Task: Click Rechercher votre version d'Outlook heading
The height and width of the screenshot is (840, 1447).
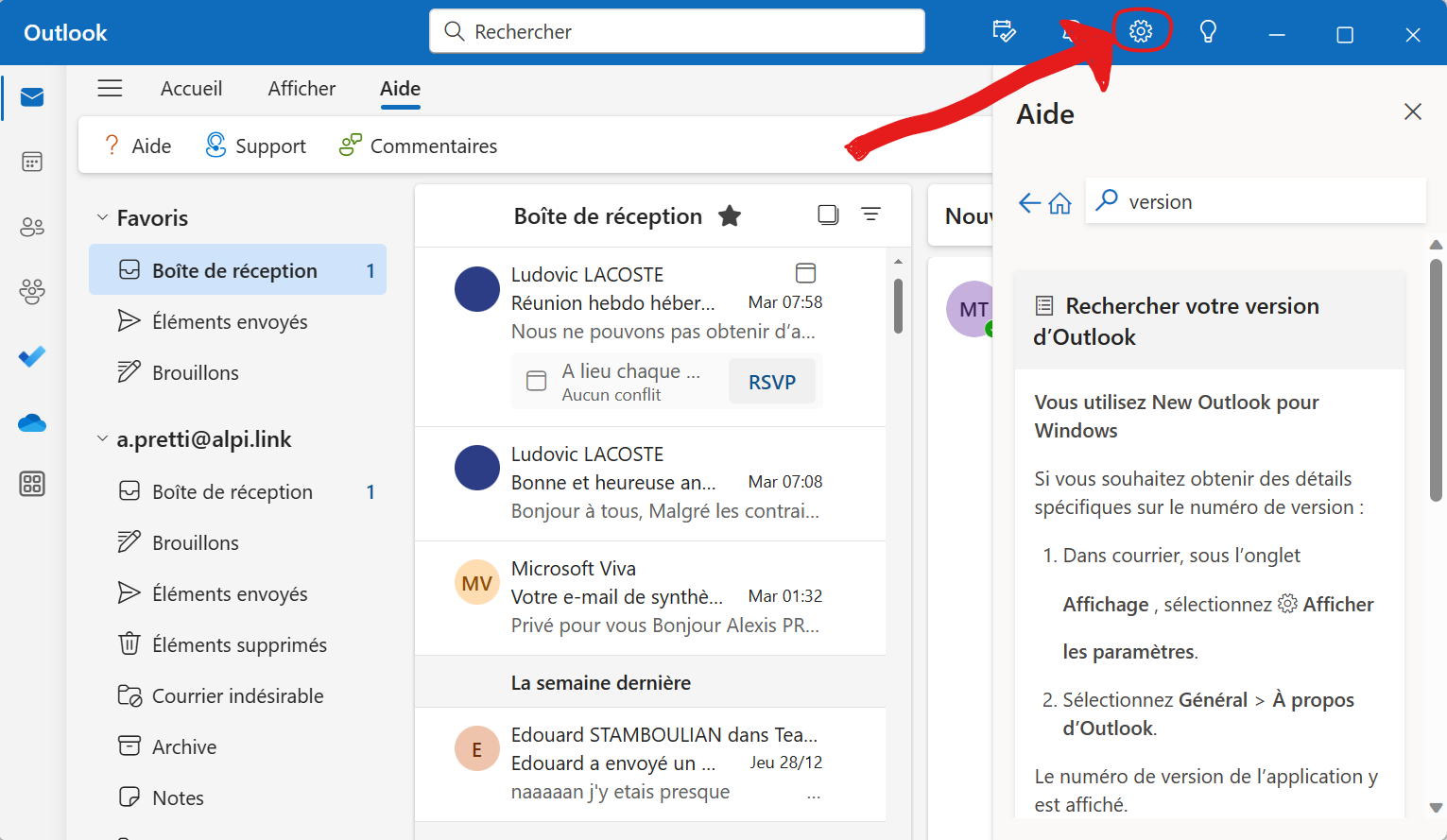Action: point(1177,321)
